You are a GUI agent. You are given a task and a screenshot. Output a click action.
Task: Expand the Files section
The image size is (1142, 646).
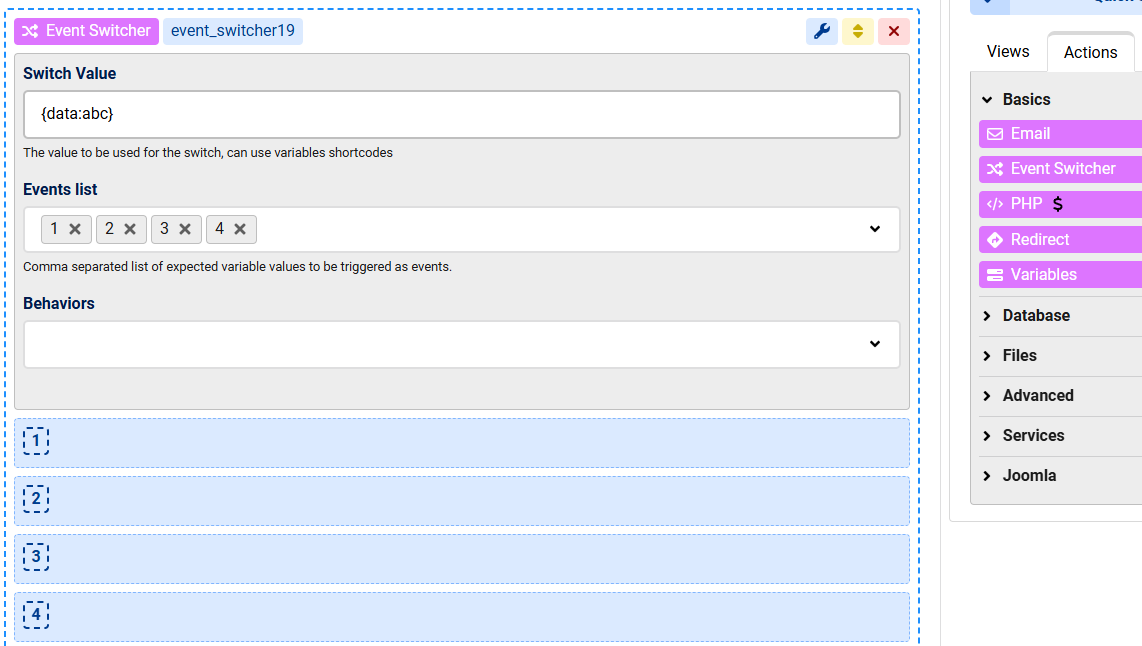point(1019,356)
